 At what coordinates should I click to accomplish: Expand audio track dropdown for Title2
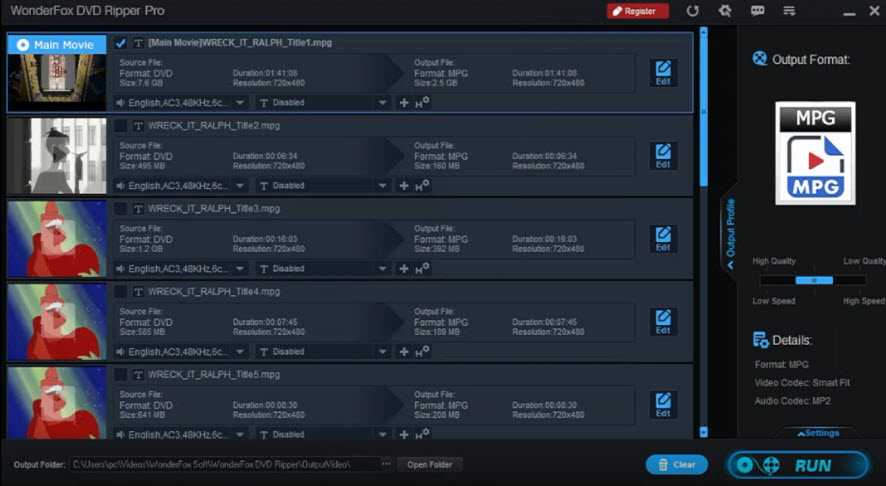[x=240, y=186]
